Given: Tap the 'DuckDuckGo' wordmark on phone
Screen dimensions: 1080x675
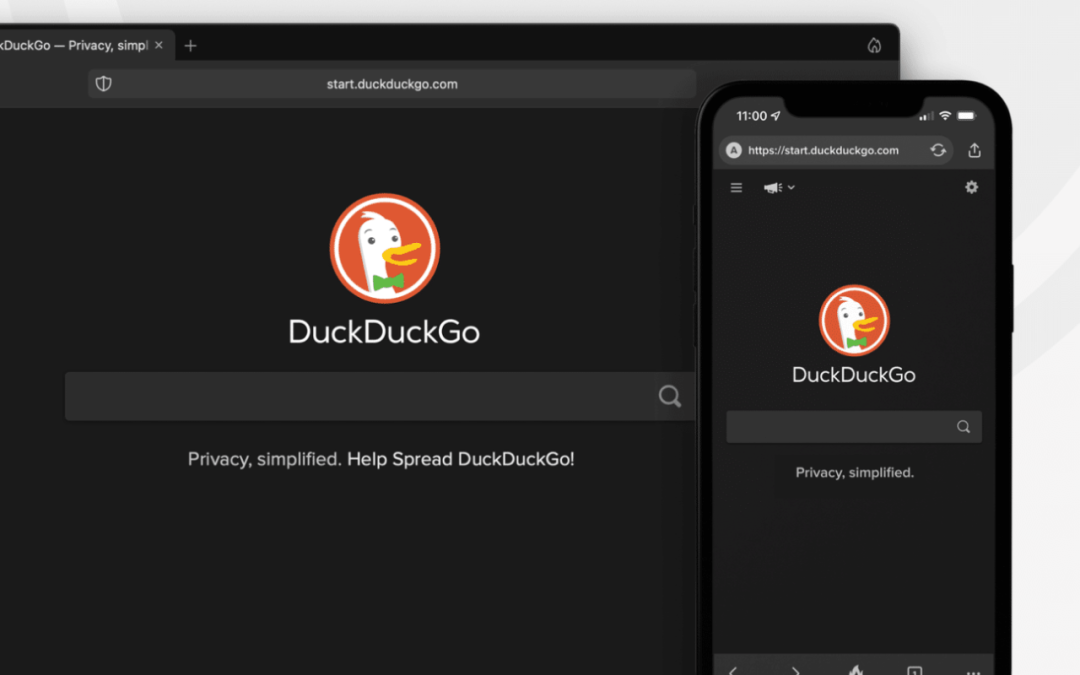Looking at the screenshot, I should (x=854, y=375).
